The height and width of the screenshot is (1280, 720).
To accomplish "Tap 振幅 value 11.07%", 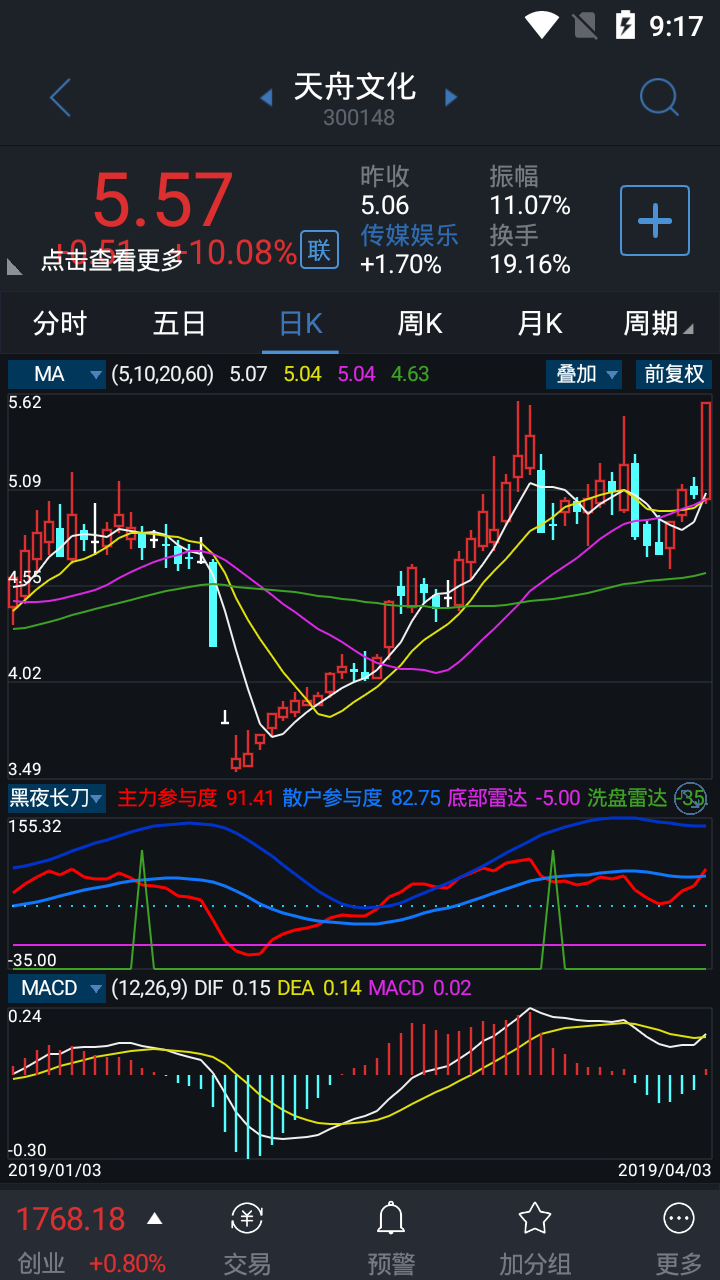I will pos(530,206).
